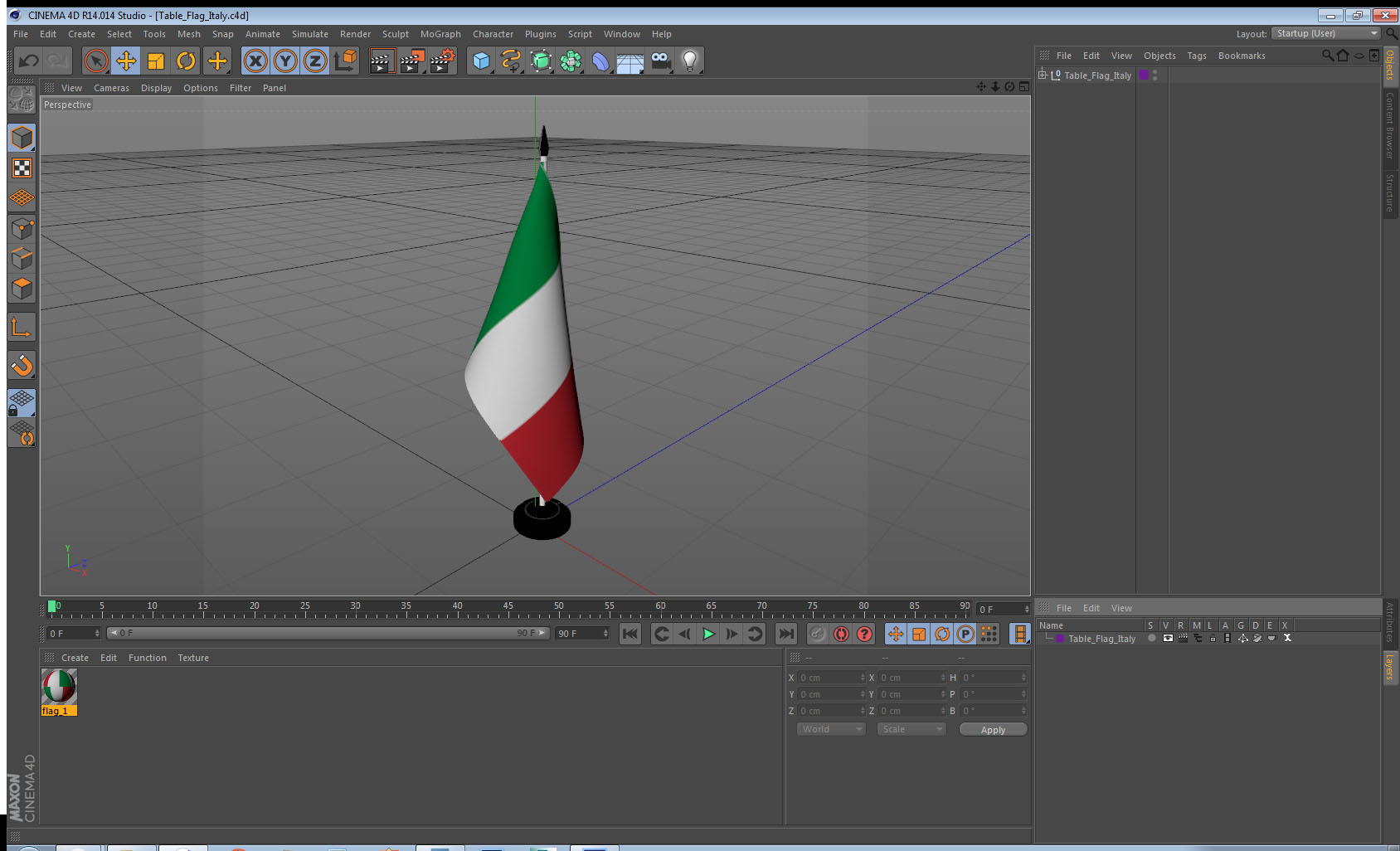Click the position X coordinate field
Viewport: 1400px width, 851px height.
831,678
